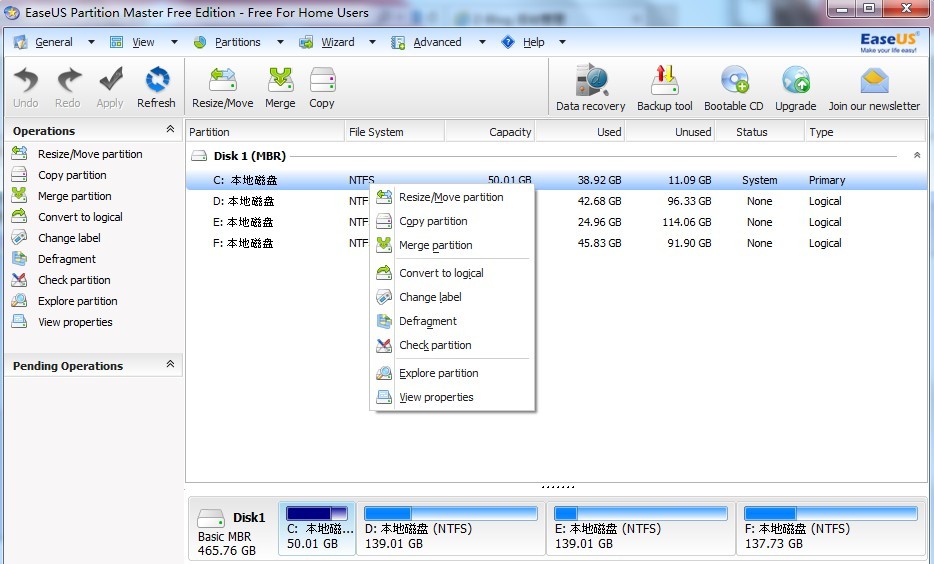Select Explore partition in context menu
The width and height of the screenshot is (934, 564).
point(452,373)
